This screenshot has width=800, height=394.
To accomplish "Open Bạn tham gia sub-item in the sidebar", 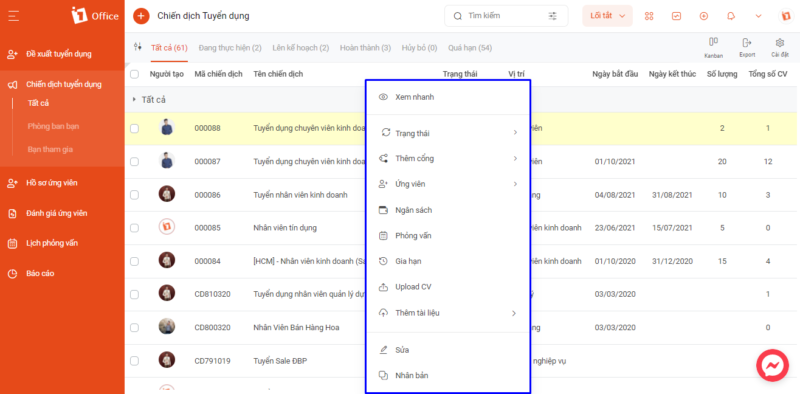I will tap(50, 150).
